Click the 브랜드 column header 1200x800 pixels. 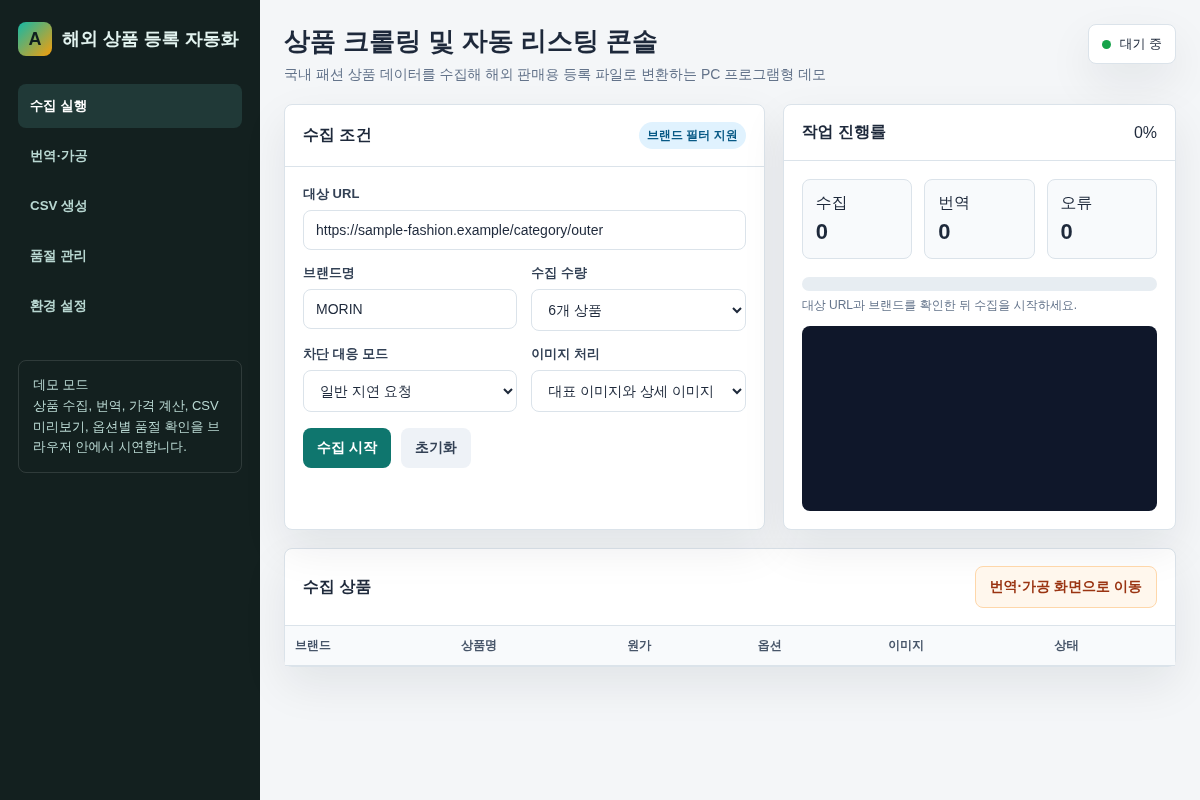click(x=313, y=646)
